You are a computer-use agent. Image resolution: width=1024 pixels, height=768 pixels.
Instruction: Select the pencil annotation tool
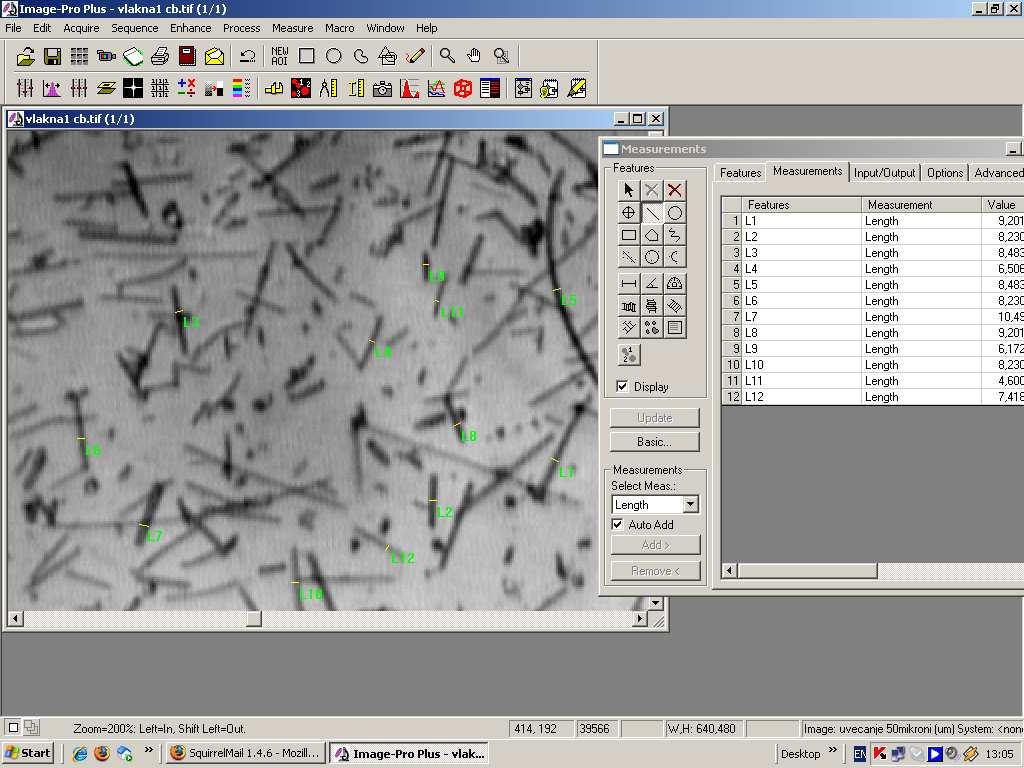[x=415, y=57]
